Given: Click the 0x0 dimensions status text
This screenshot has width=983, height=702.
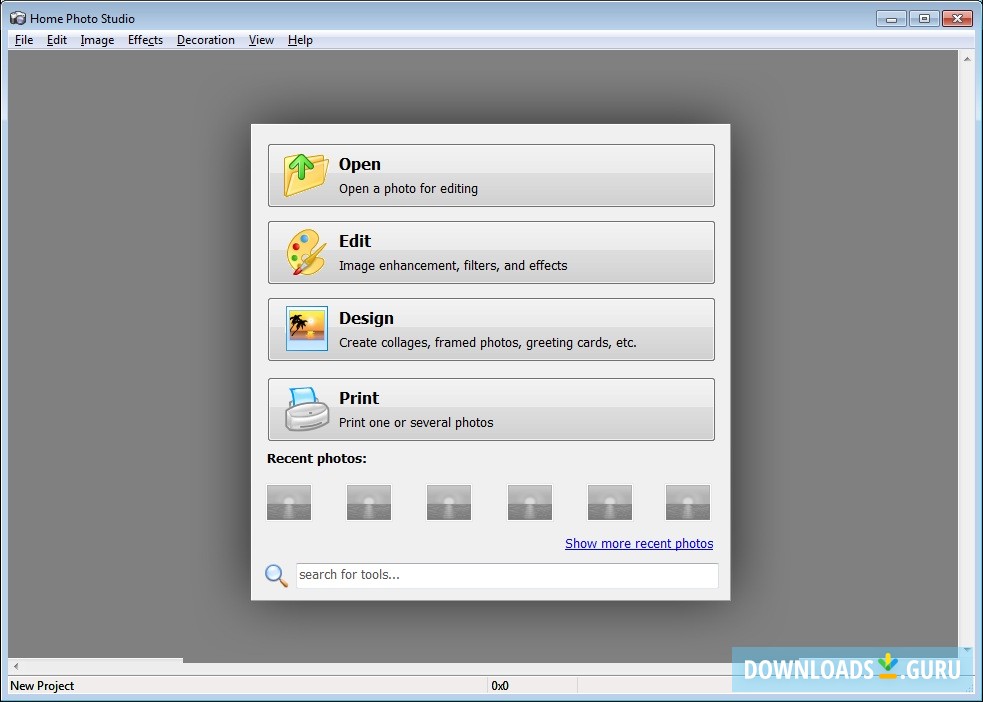Looking at the screenshot, I should (x=500, y=686).
